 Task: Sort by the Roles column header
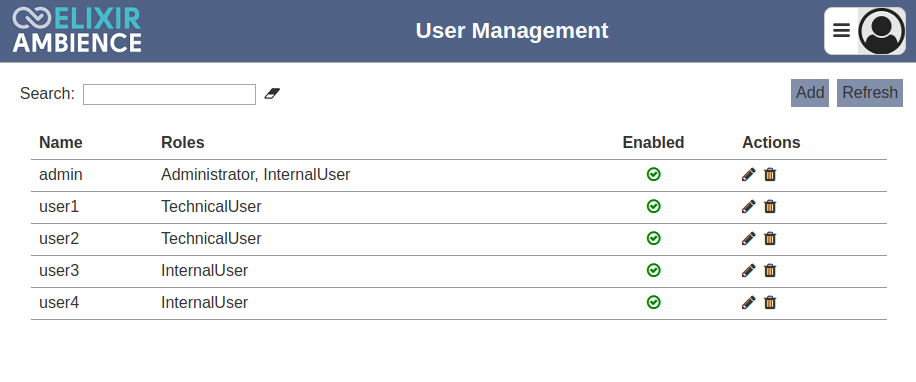[183, 143]
